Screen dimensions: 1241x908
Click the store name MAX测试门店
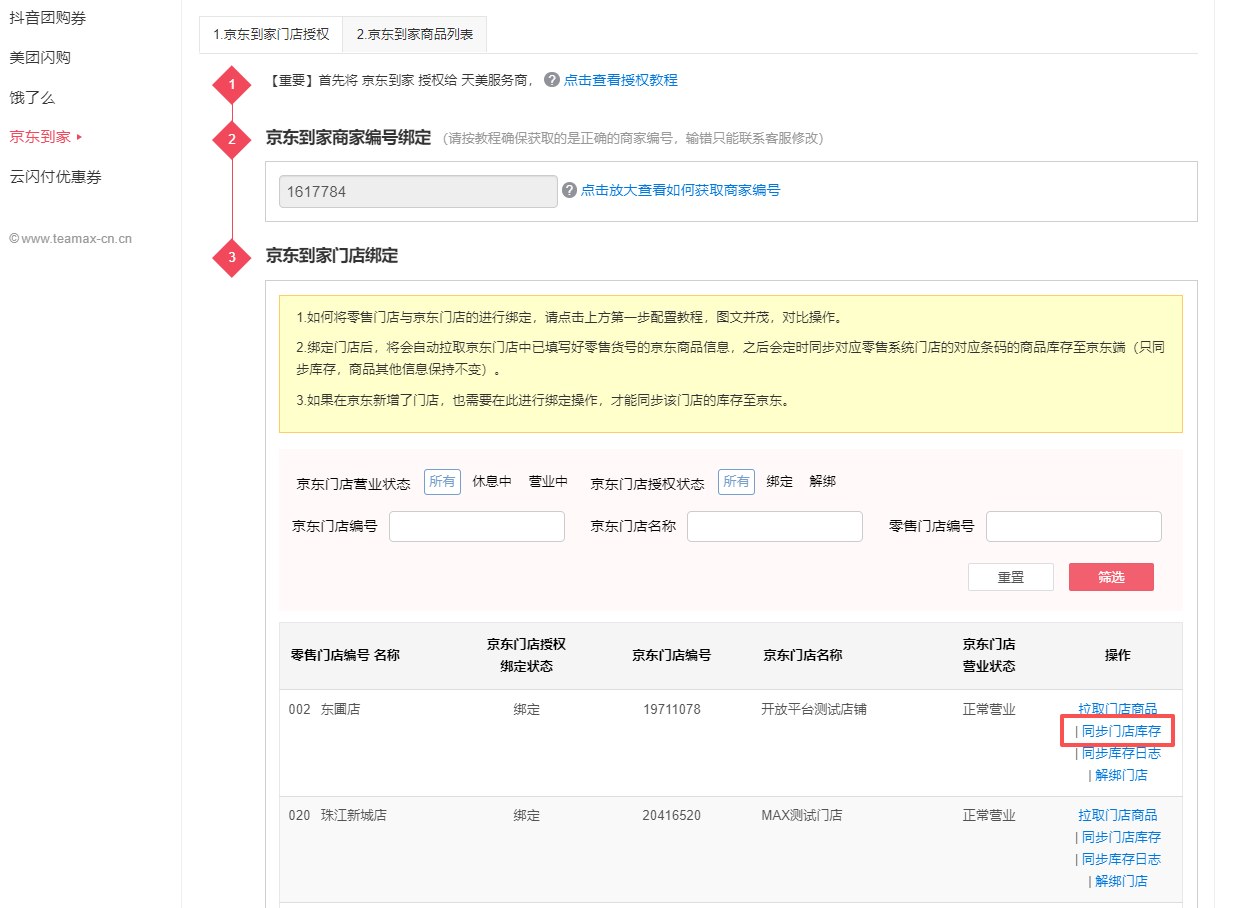802,816
